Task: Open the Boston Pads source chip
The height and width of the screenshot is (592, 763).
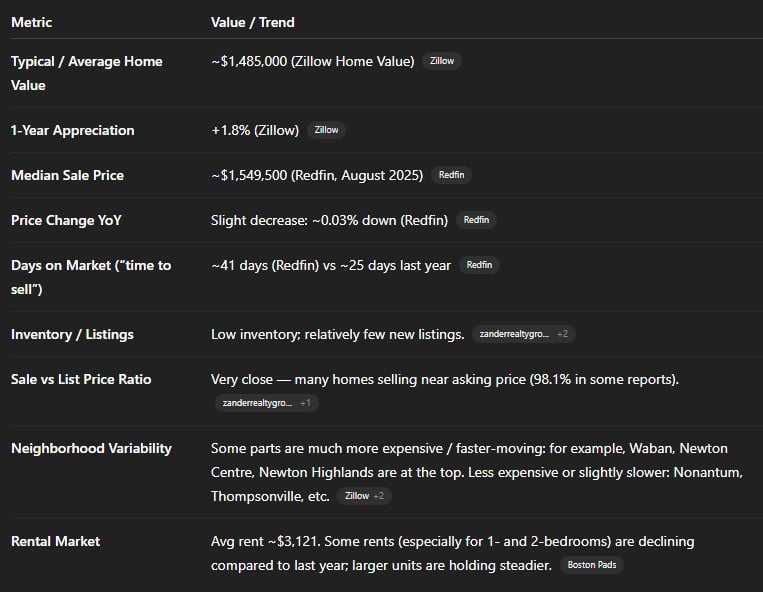Action: coord(591,565)
